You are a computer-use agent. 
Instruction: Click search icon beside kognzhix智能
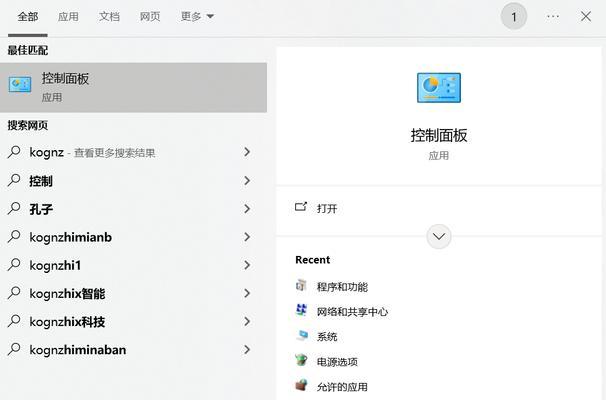click(14, 293)
